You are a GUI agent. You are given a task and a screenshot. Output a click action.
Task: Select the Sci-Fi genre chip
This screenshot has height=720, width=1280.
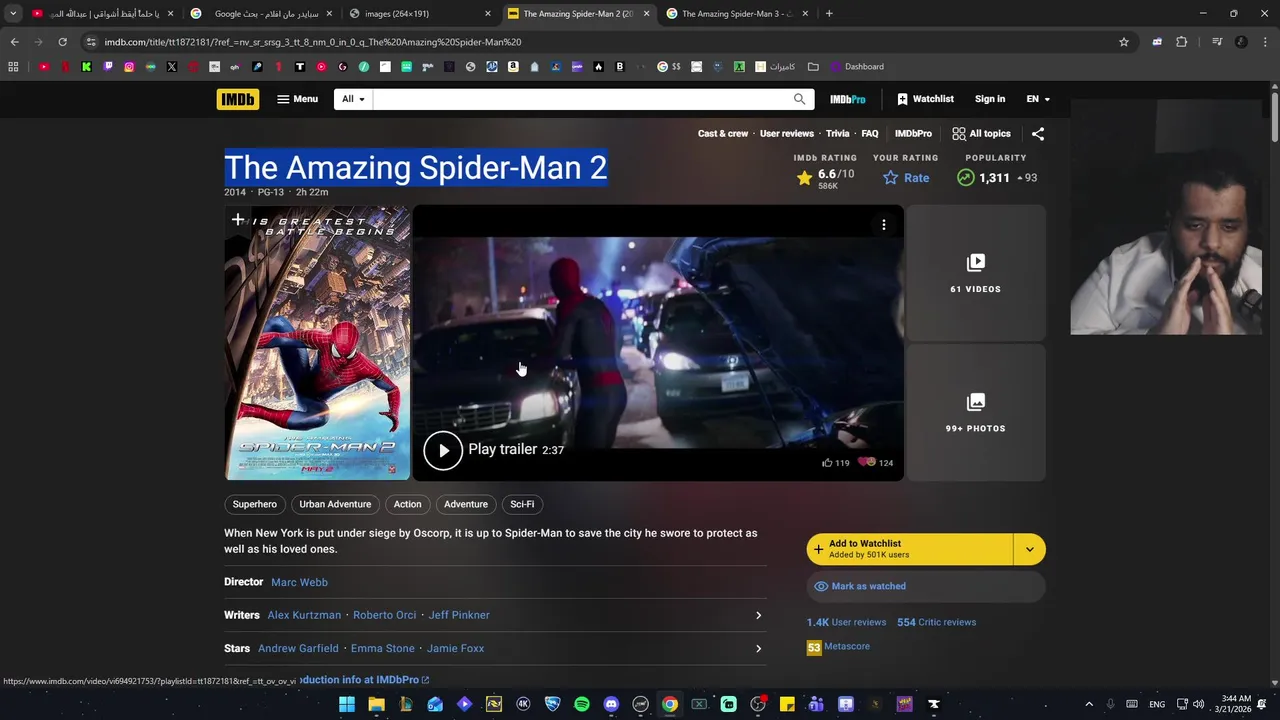(522, 504)
